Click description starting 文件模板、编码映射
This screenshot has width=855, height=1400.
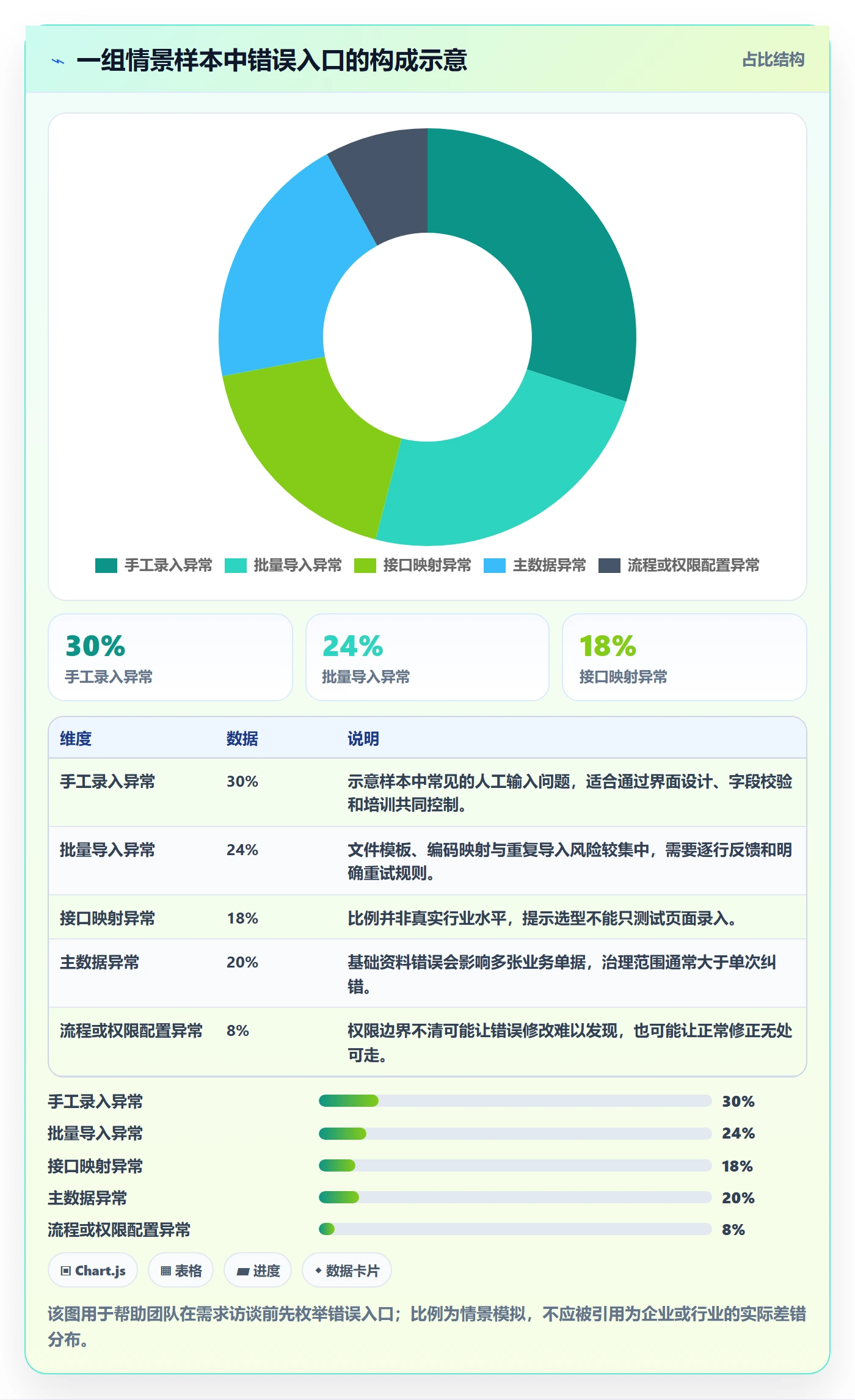pos(570,861)
